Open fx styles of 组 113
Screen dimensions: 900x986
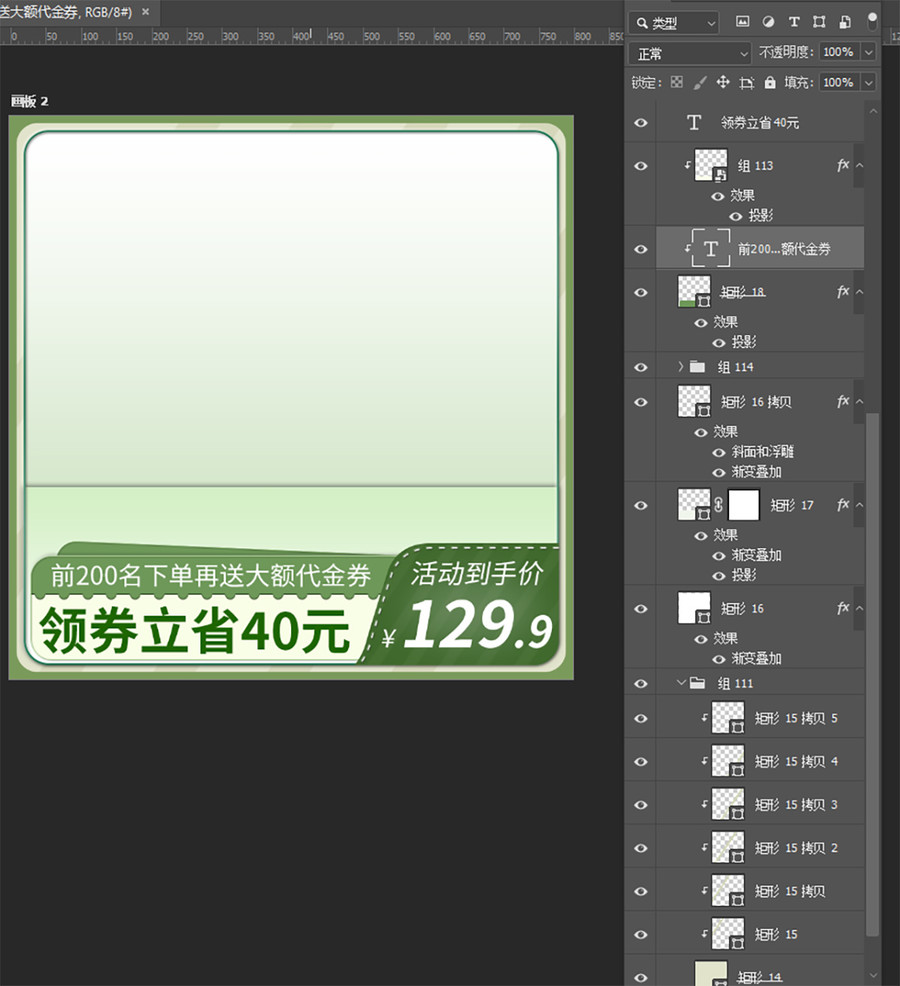(843, 165)
